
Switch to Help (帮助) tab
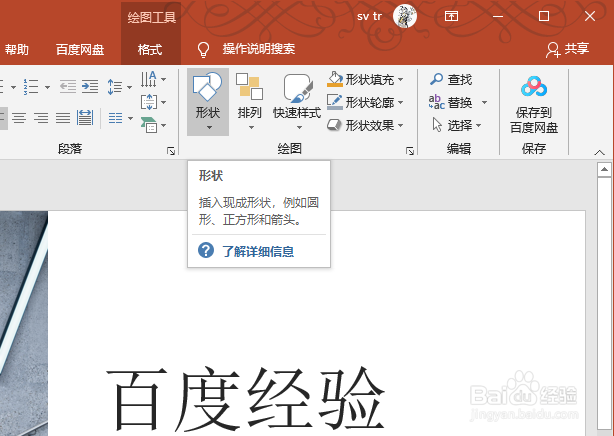[16, 49]
